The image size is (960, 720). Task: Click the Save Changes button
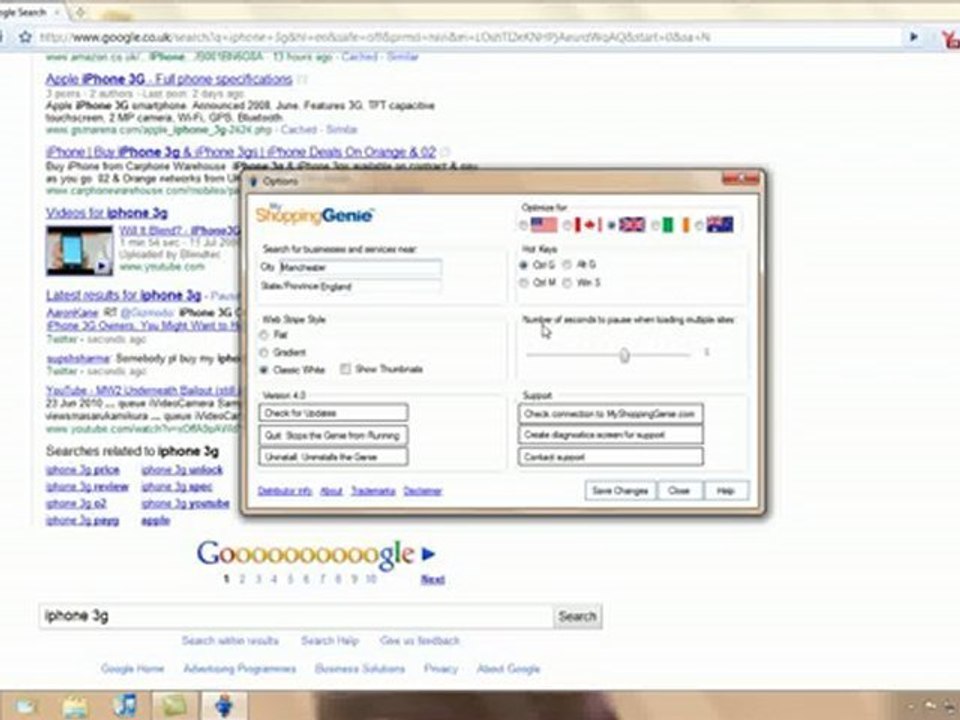(620, 491)
